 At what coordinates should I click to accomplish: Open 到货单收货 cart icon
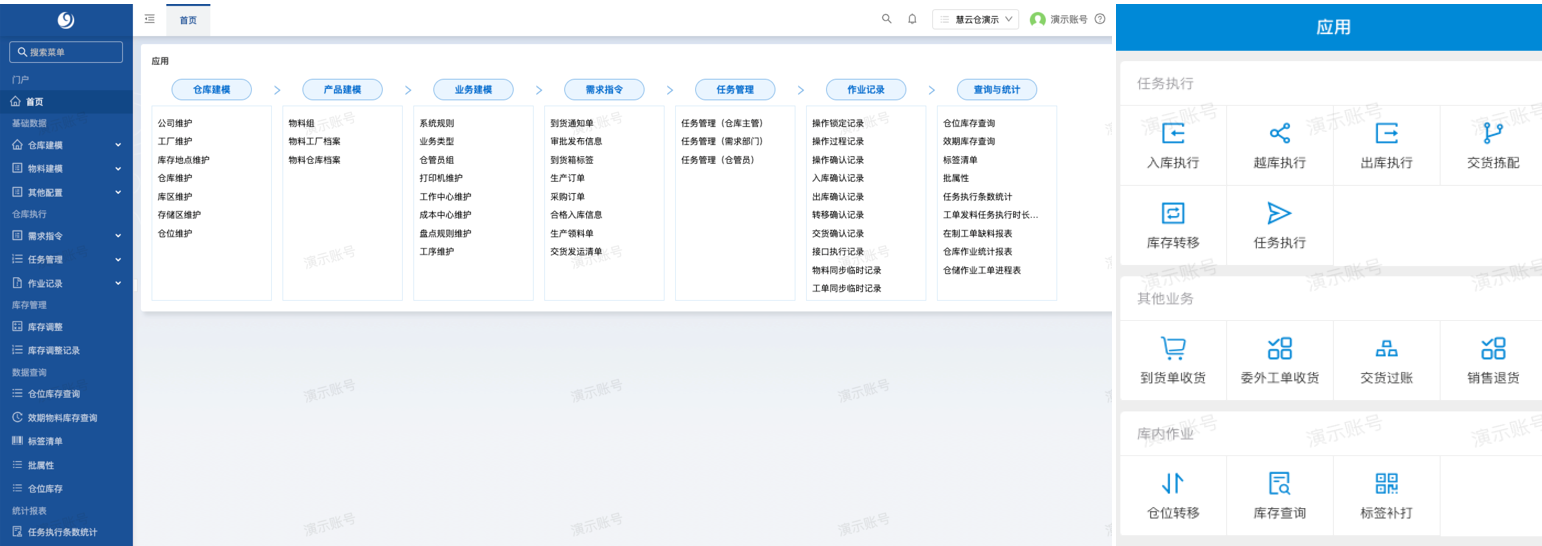point(1172,348)
